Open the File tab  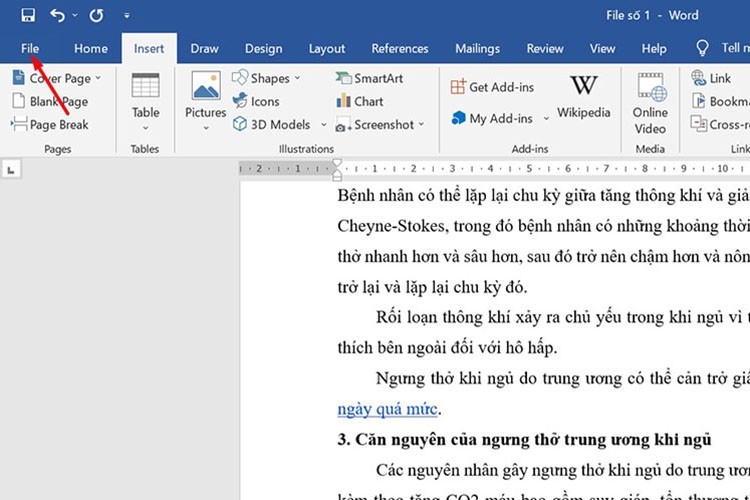tap(30, 48)
